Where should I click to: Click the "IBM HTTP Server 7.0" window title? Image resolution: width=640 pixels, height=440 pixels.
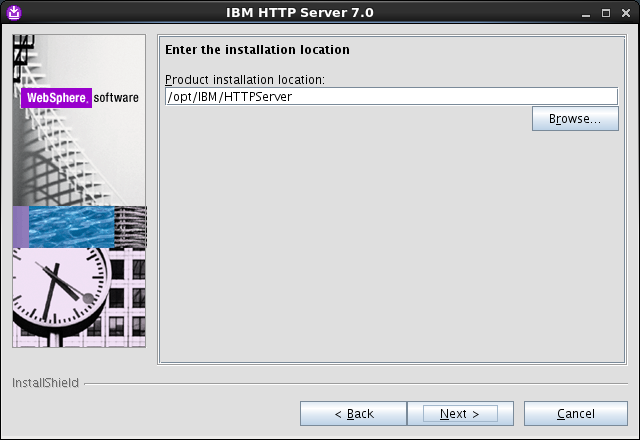[300, 13]
